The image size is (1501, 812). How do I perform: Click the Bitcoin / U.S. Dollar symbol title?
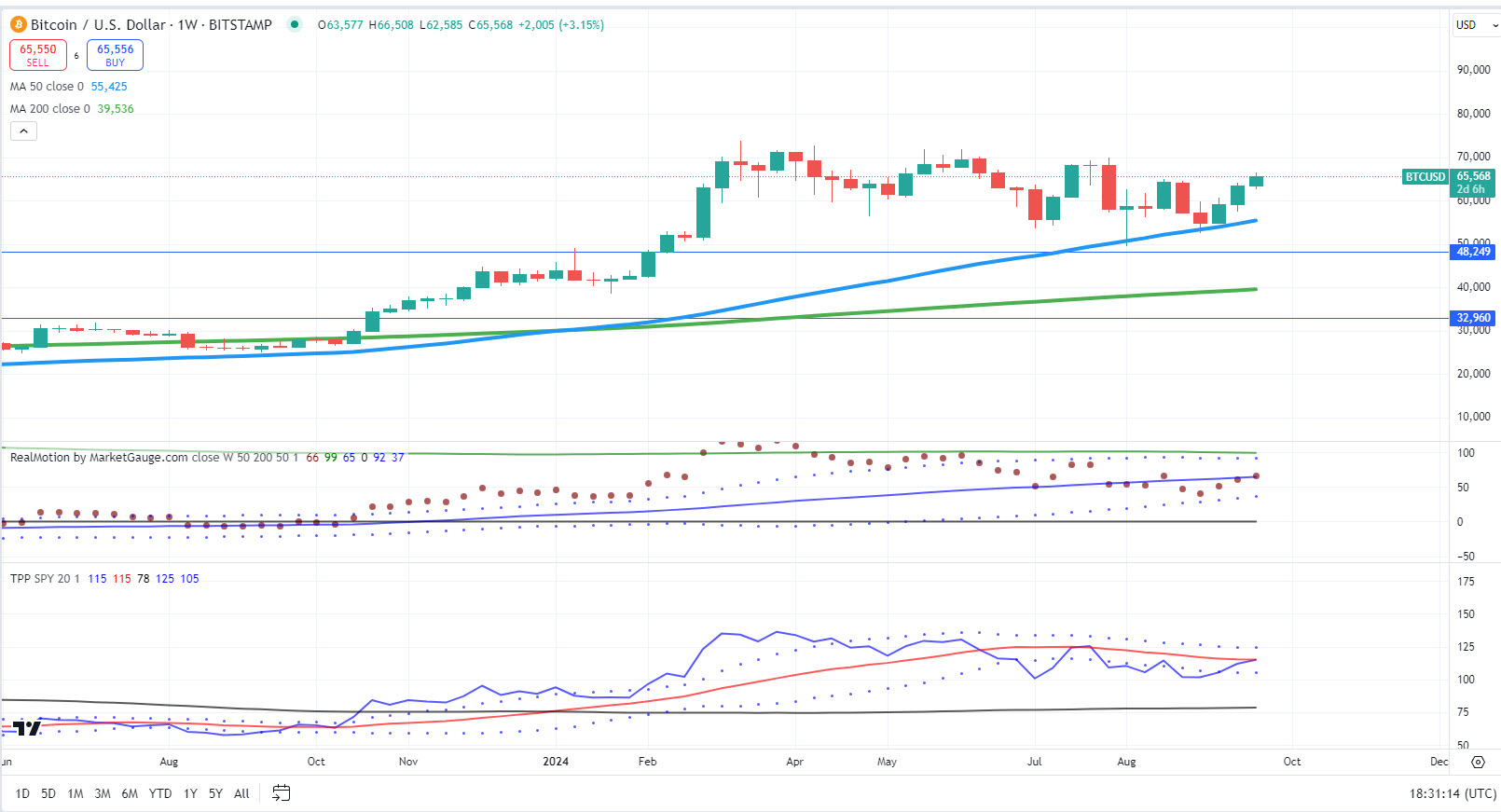tap(98, 25)
